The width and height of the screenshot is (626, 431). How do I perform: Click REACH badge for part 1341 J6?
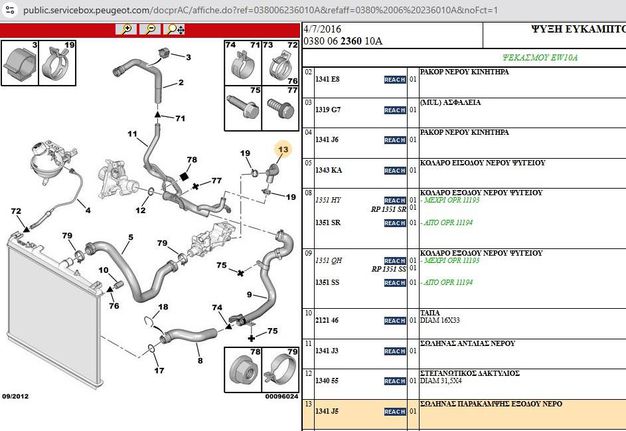395,140
